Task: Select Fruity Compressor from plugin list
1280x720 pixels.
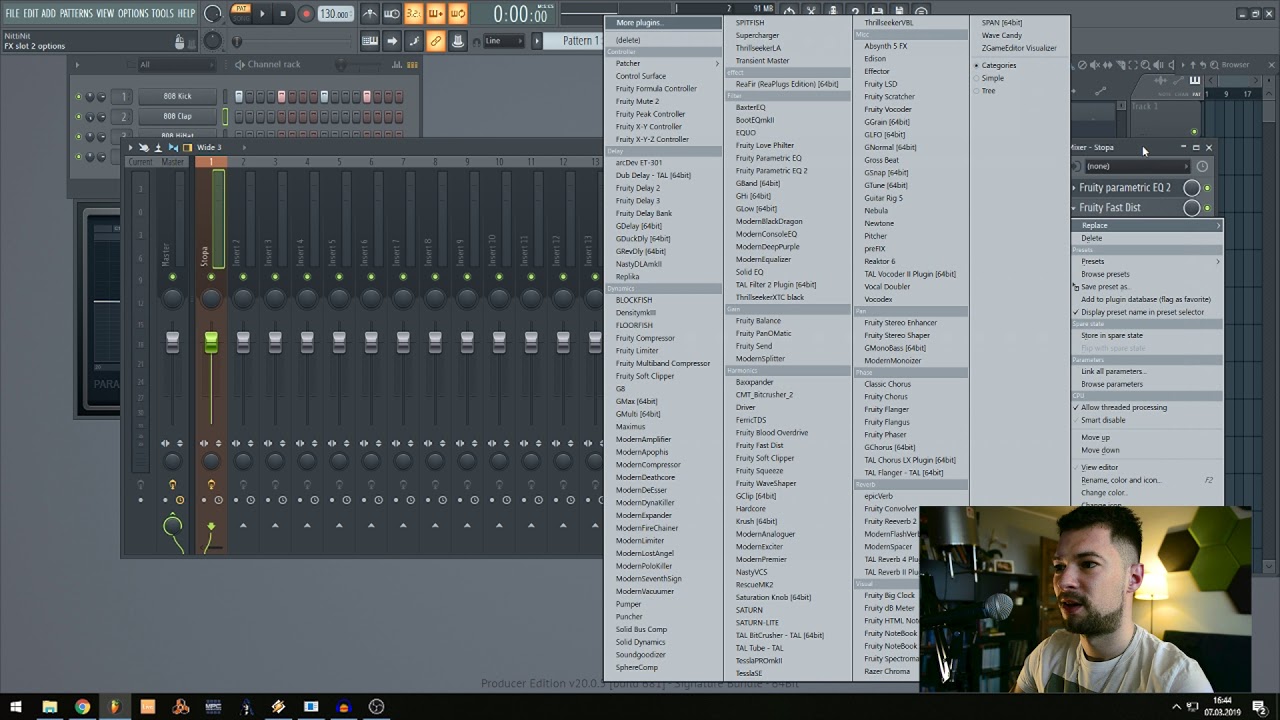Action: point(645,338)
